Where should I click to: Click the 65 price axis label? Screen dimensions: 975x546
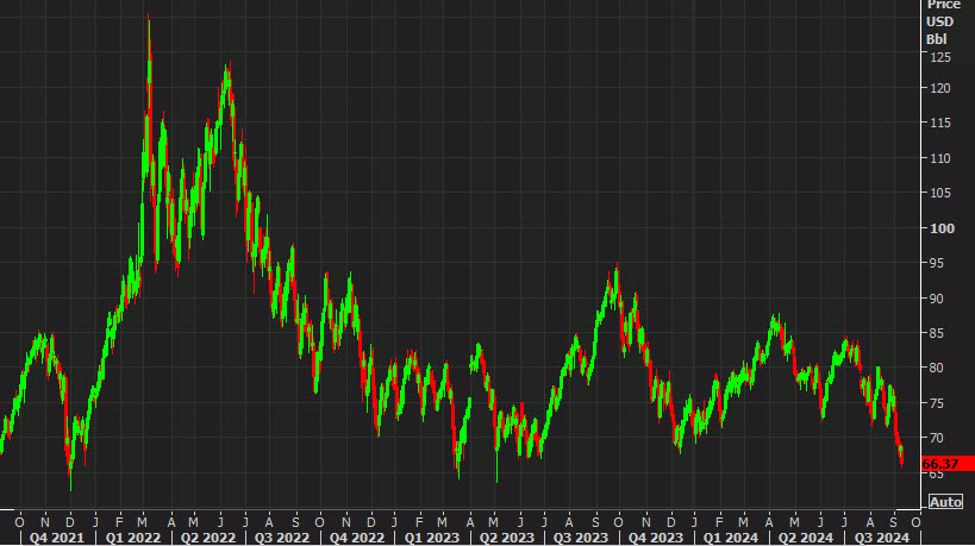935,473
